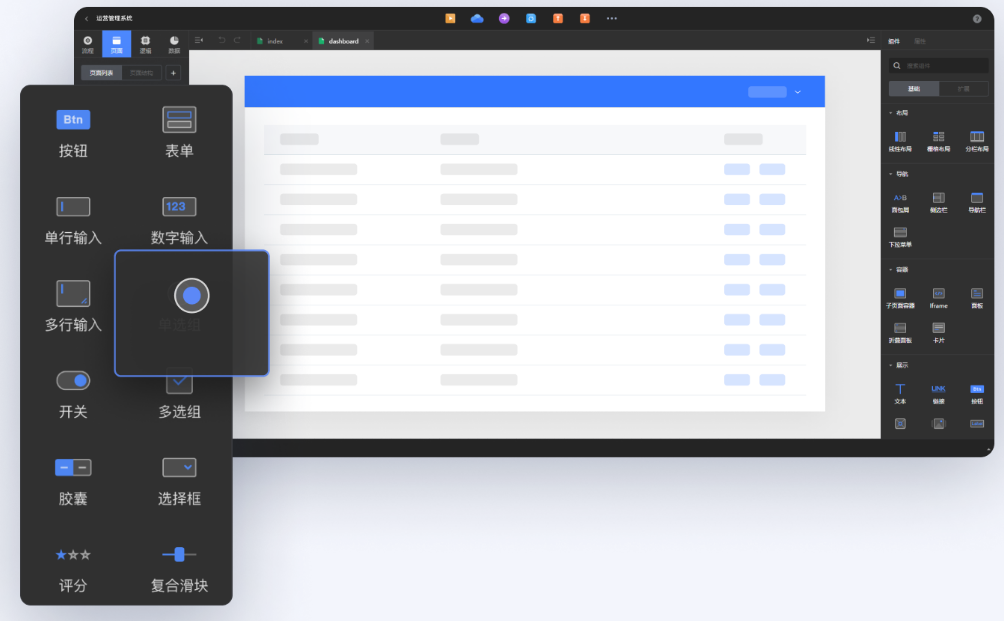Image resolution: width=1004 pixels, height=621 pixels.
Task: Select the 子页面容器 subpage container component
Action: tap(900, 298)
